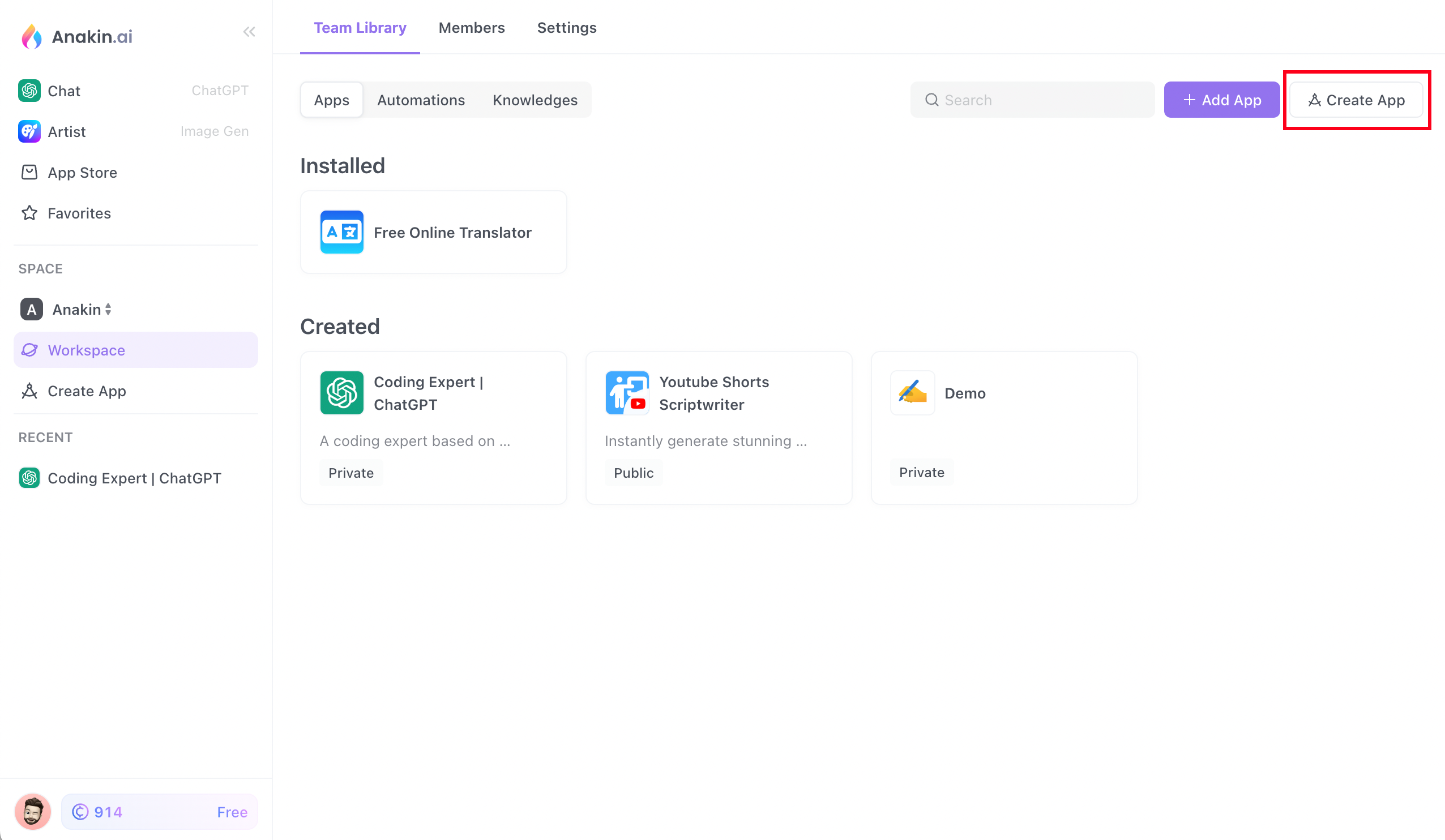Open the recent Coding Expert ChatGPT icon

[x=29, y=478]
